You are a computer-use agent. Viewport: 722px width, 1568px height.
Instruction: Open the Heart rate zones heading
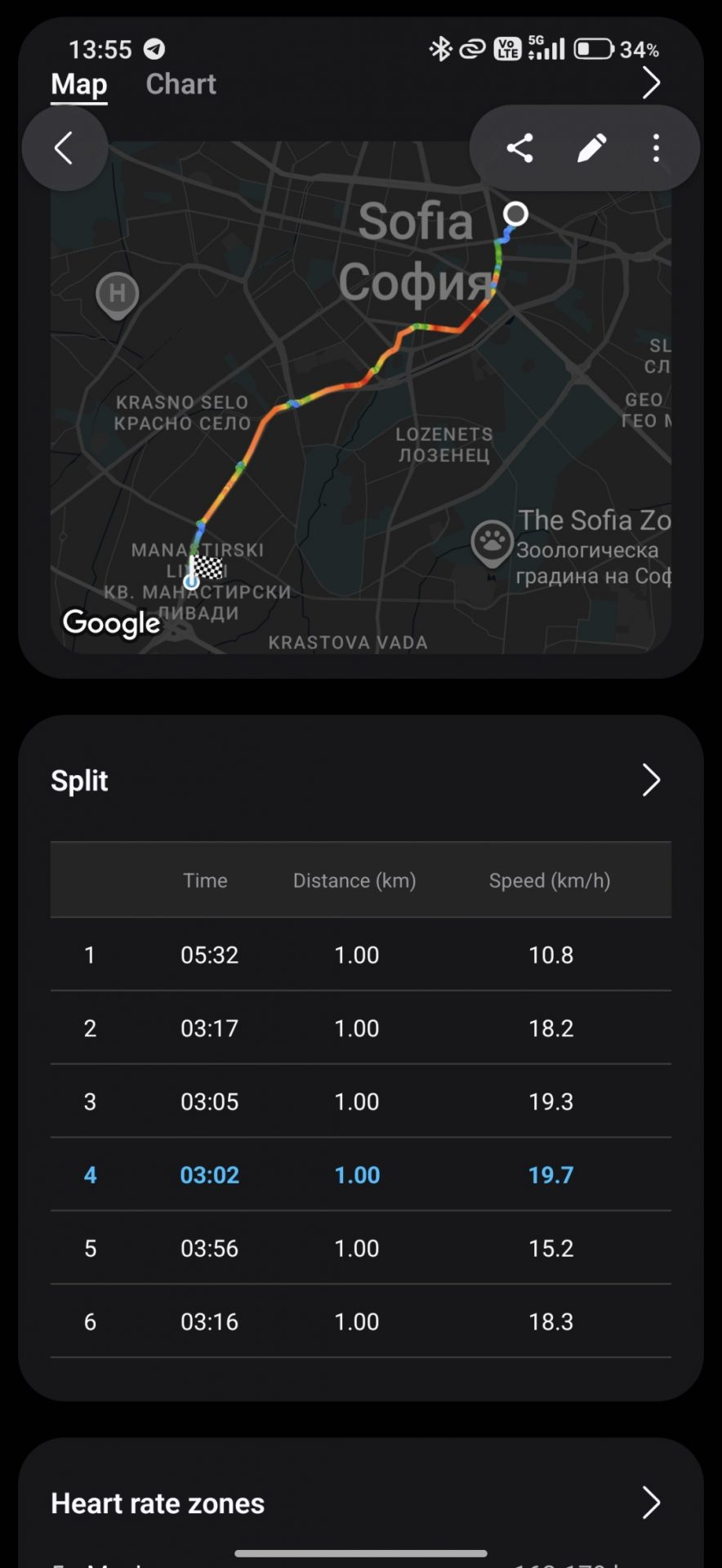point(158,1503)
